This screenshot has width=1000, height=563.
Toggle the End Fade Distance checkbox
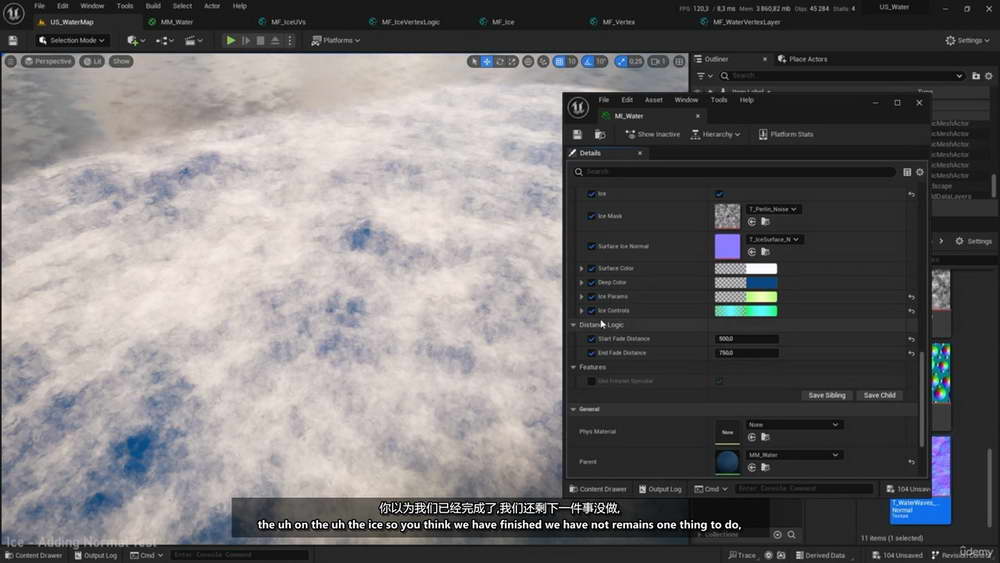[591, 353]
